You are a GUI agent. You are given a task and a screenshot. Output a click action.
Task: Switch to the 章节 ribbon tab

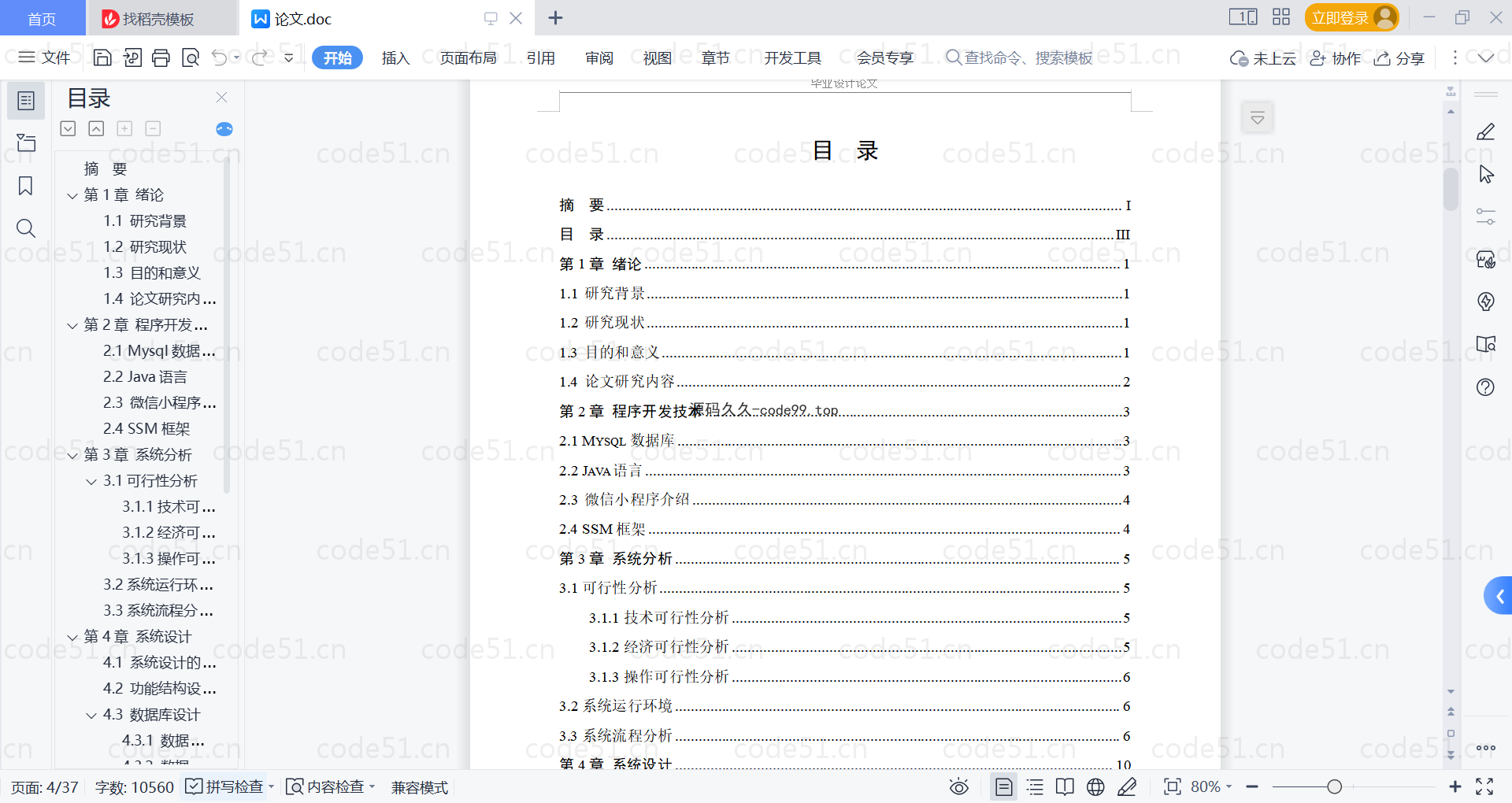[x=716, y=57]
